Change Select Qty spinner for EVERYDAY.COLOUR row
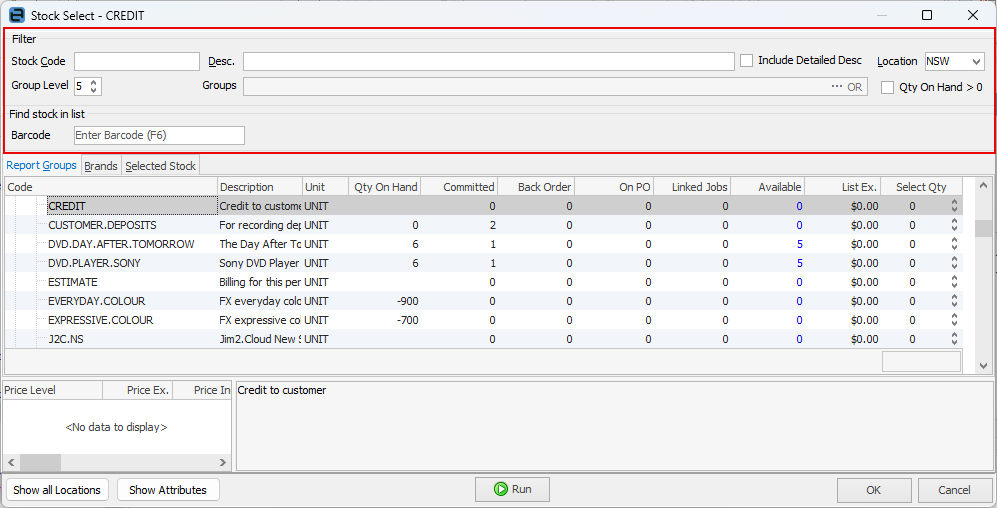This screenshot has width=997, height=508. [953, 301]
